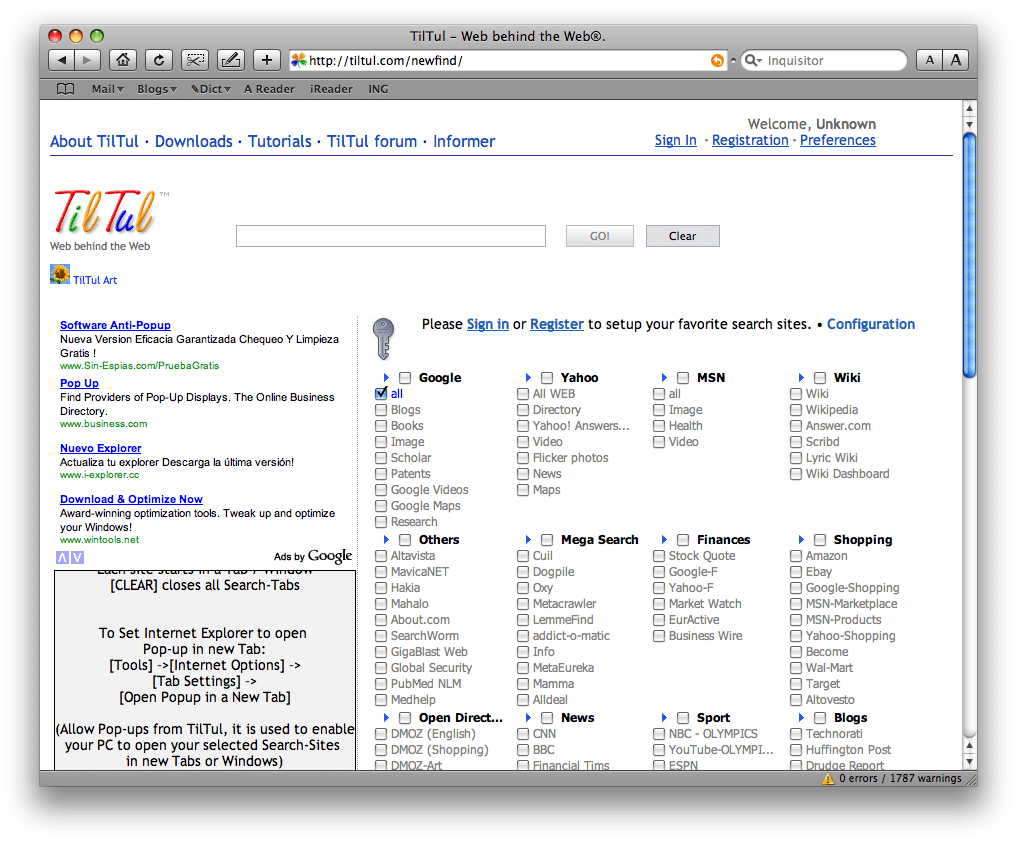
Task: Open the iReader bookmark
Action: click(x=331, y=89)
